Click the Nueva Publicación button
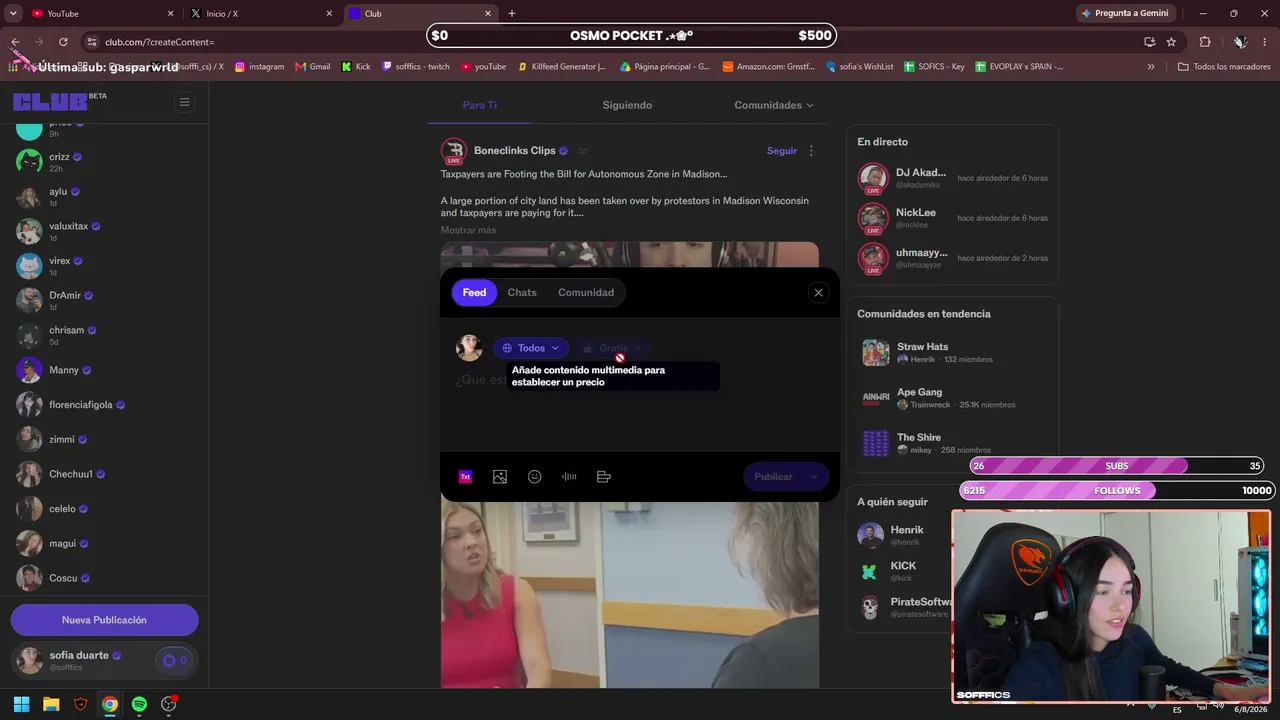 click(x=104, y=620)
